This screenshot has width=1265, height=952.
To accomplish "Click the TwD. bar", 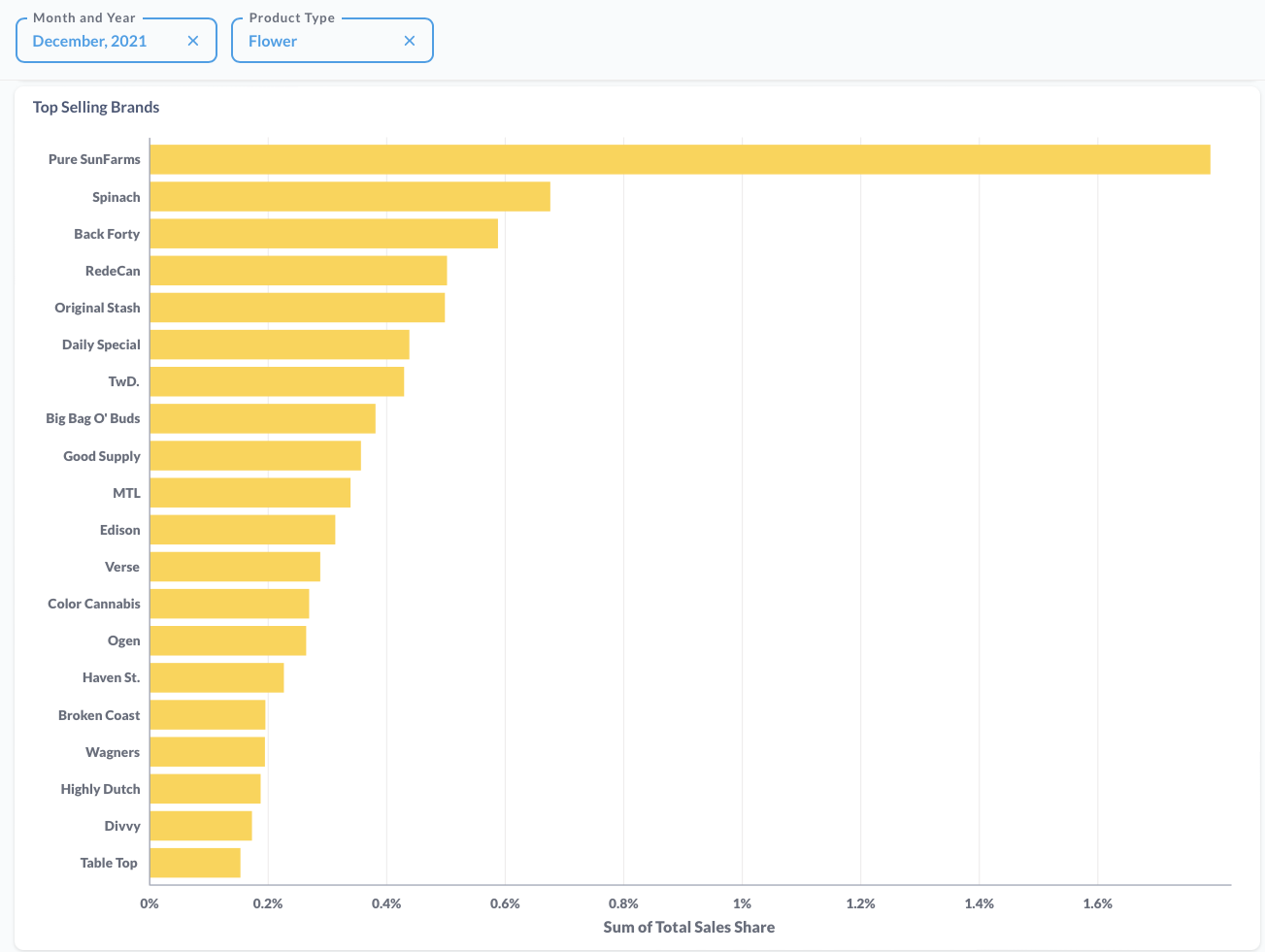I will tap(277, 380).
